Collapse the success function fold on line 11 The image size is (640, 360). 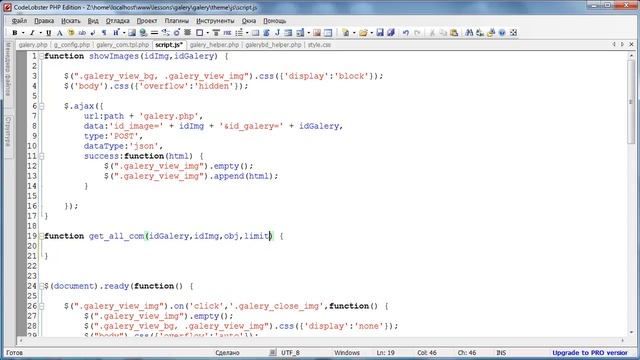pyautogui.click(x=41, y=156)
